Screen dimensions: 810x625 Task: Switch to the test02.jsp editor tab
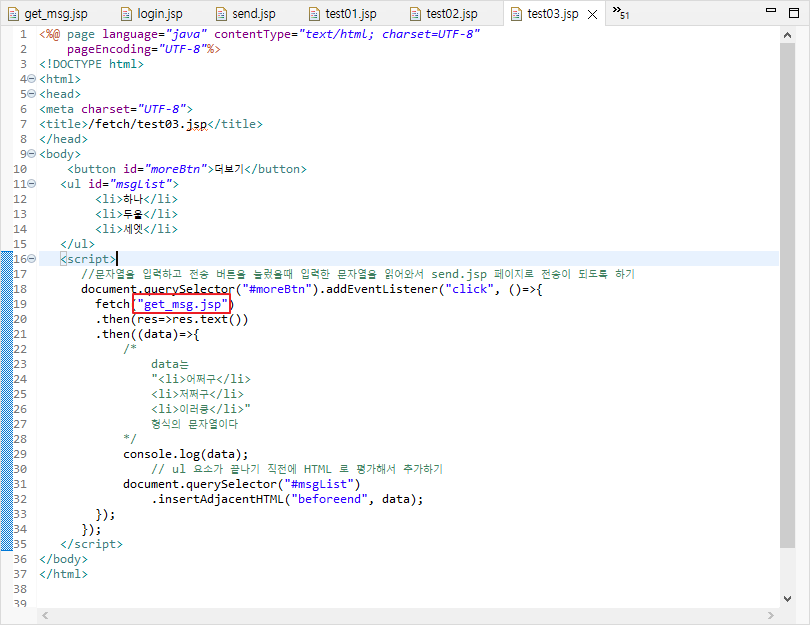[443, 14]
